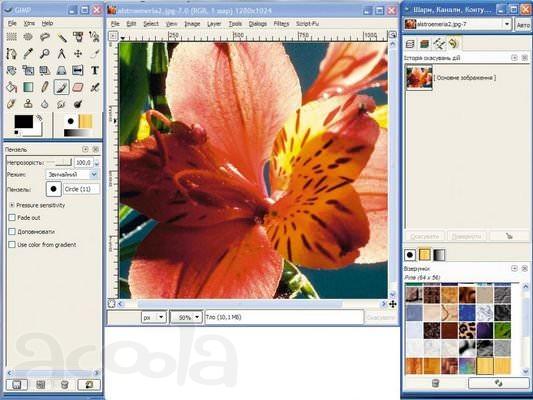Open the 50% zoom dropdown
This screenshot has width=533, height=400.
(186, 317)
